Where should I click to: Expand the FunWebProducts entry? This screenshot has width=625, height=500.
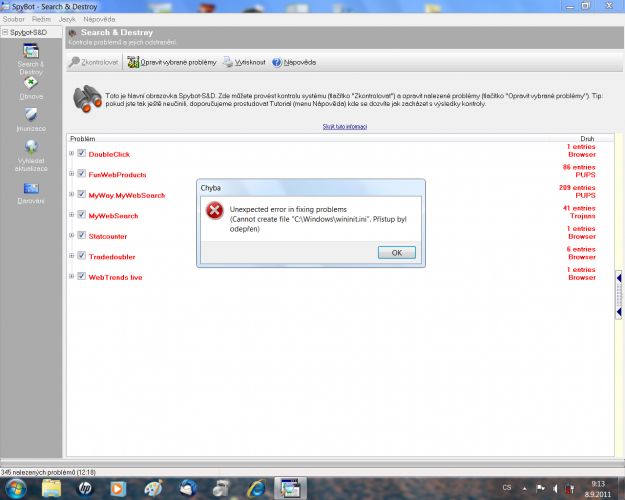(x=71, y=173)
